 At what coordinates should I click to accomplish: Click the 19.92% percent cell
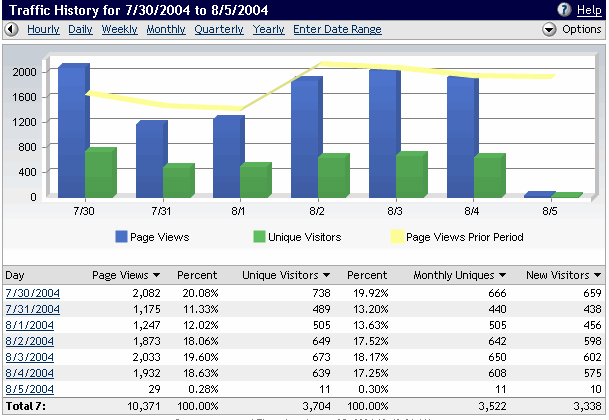point(371,293)
